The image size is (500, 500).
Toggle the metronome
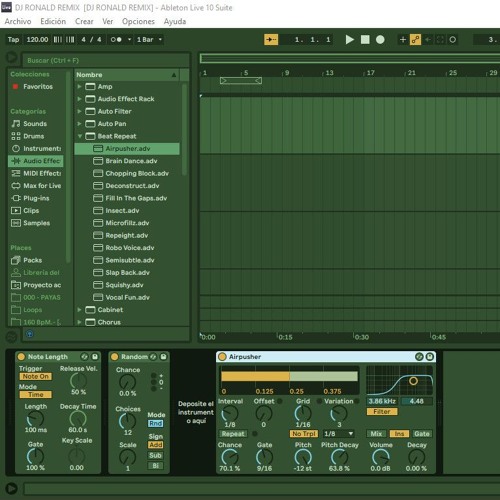point(116,40)
